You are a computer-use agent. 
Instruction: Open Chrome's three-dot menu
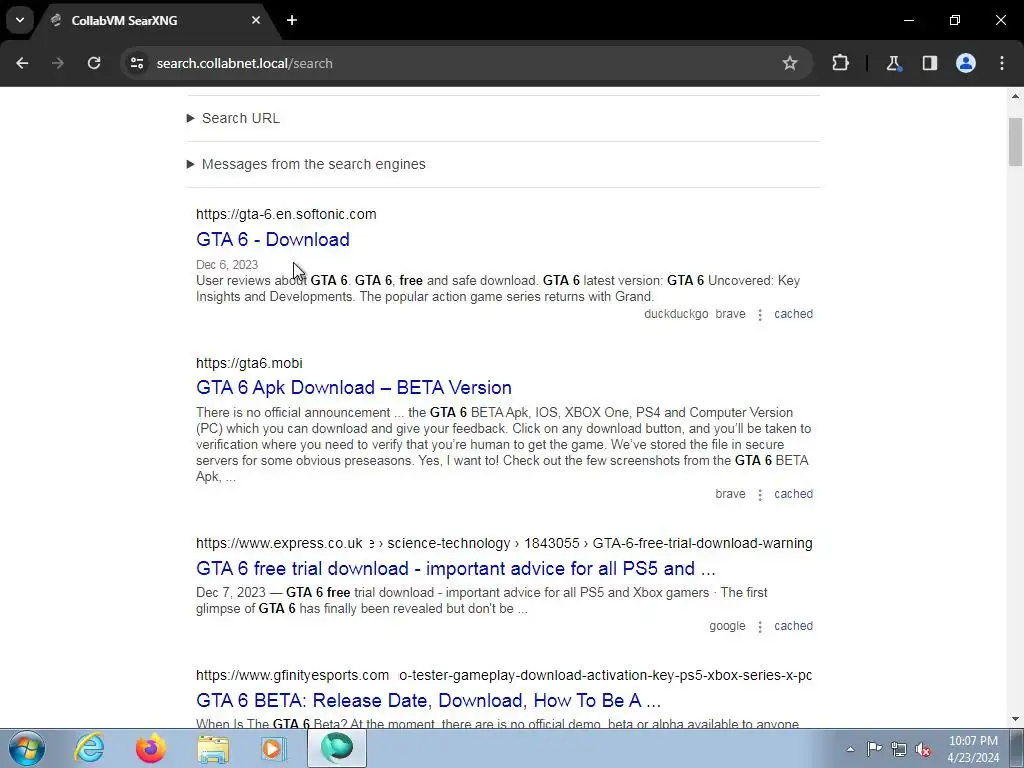click(x=1002, y=63)
